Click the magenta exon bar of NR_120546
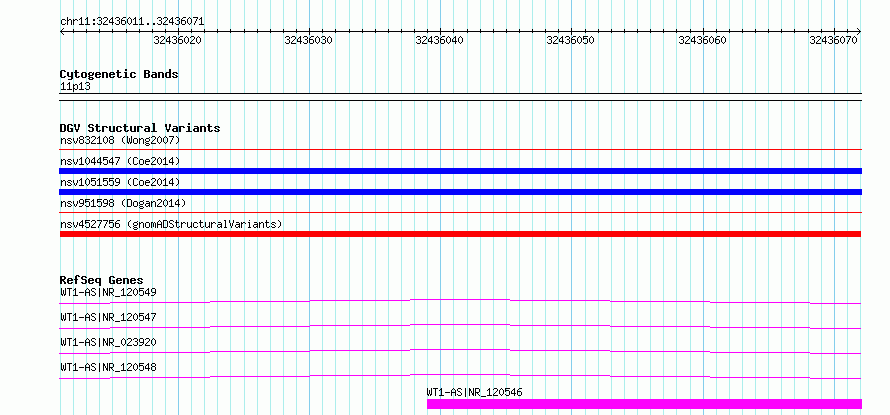This screenshot has height=415, width=890. 644,404
